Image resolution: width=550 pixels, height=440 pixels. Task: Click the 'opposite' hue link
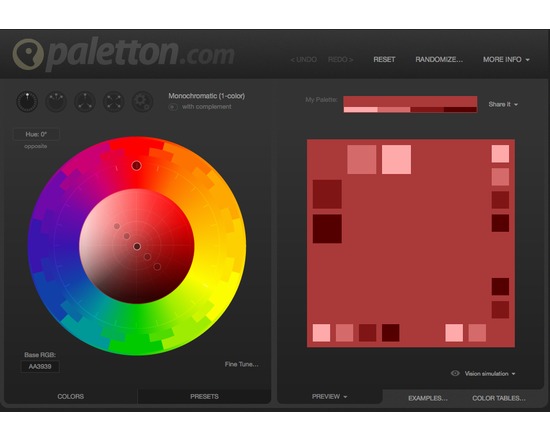click(35, 146)
